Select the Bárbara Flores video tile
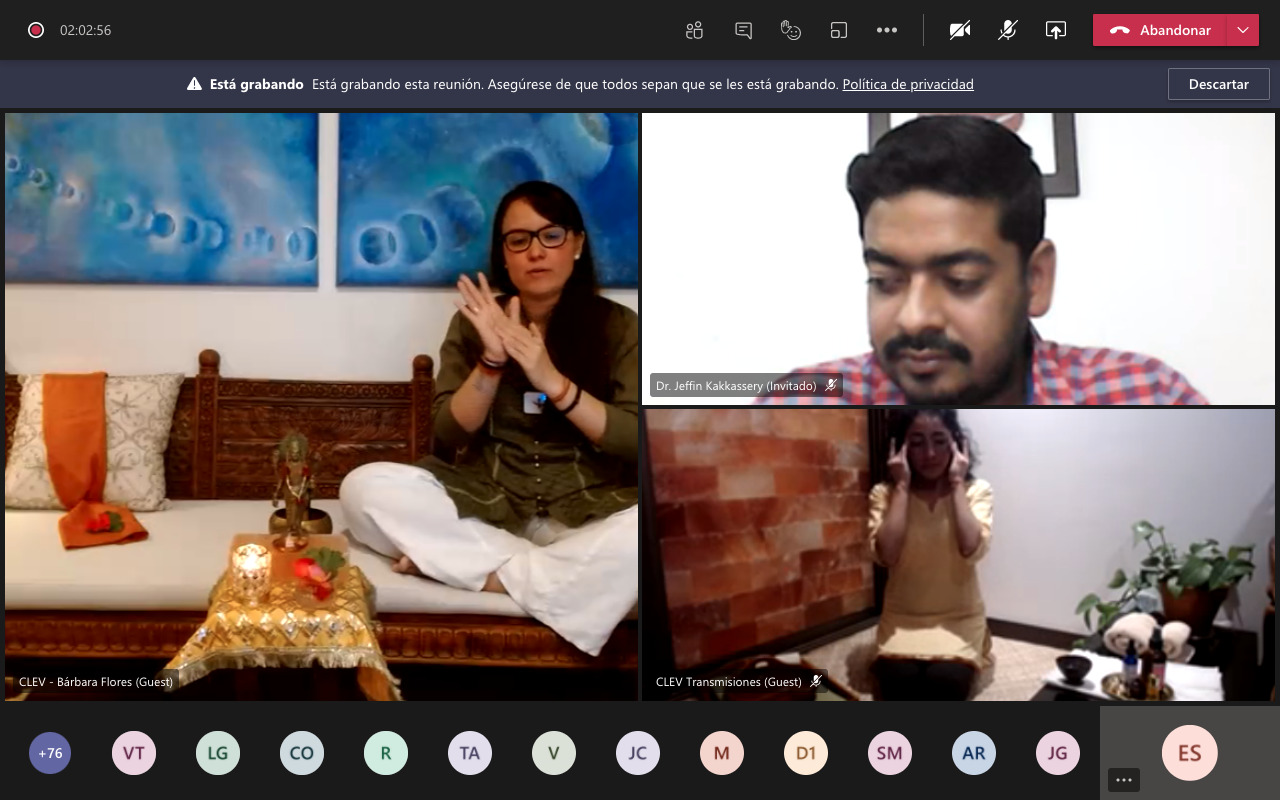This screenshot has height=800, width=1280. 321,405
